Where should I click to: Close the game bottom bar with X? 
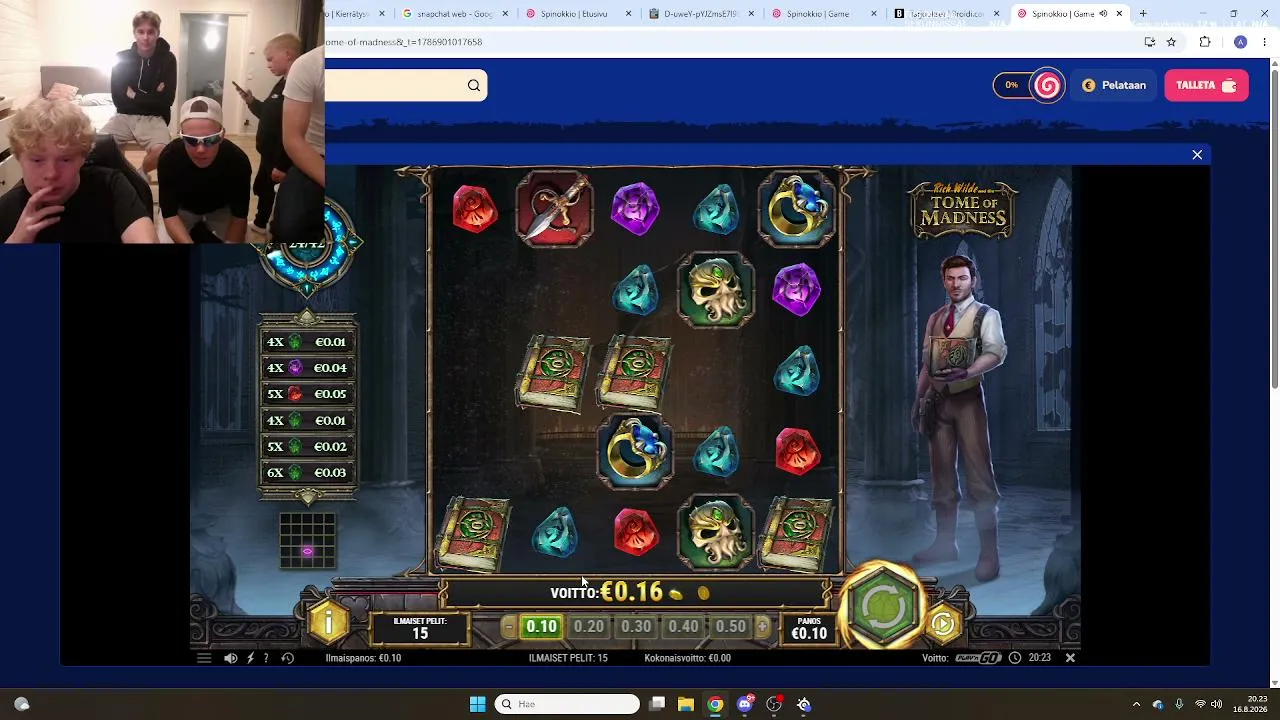(x=1070, y=658)
